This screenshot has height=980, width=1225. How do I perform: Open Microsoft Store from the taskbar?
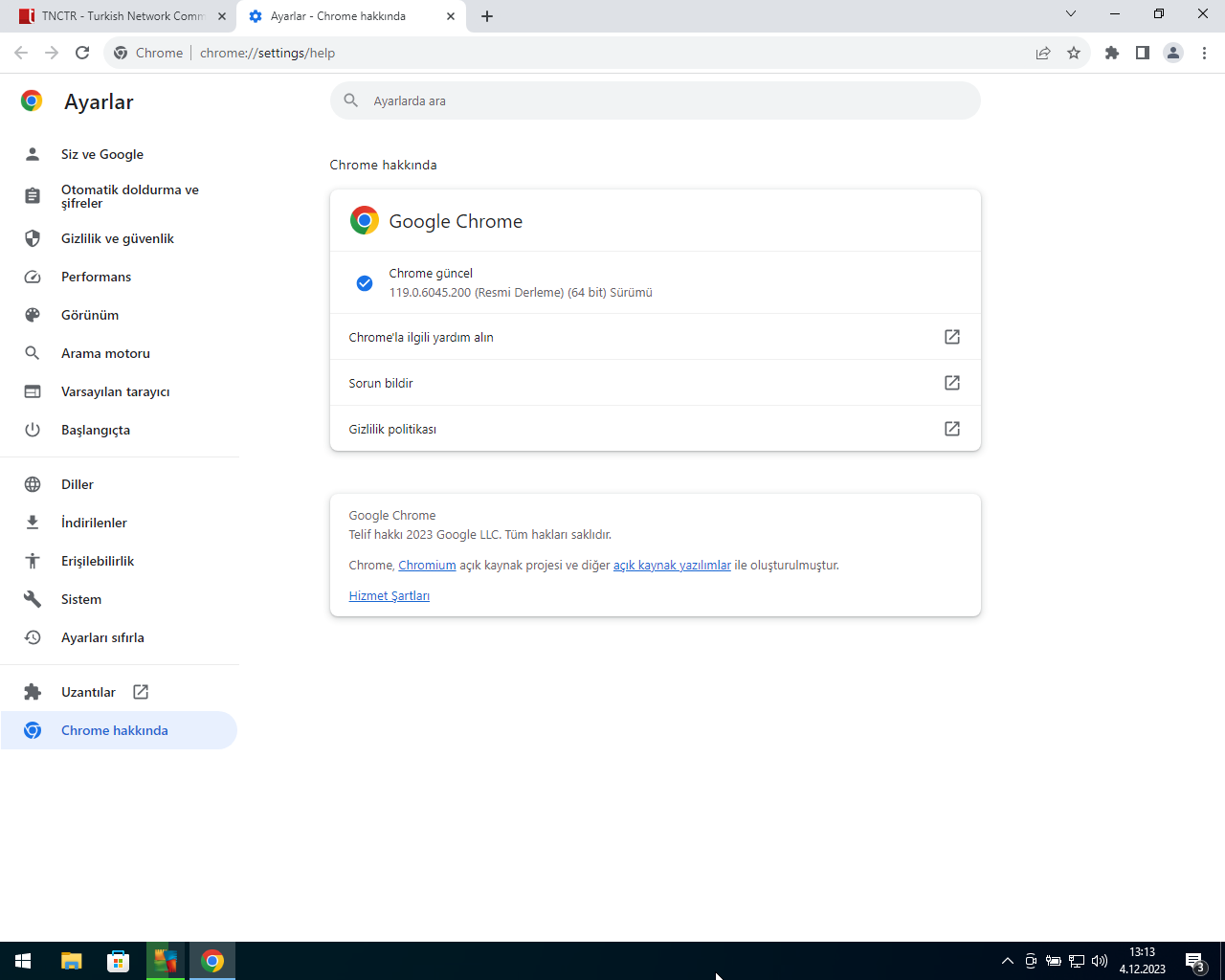point(119,961)
